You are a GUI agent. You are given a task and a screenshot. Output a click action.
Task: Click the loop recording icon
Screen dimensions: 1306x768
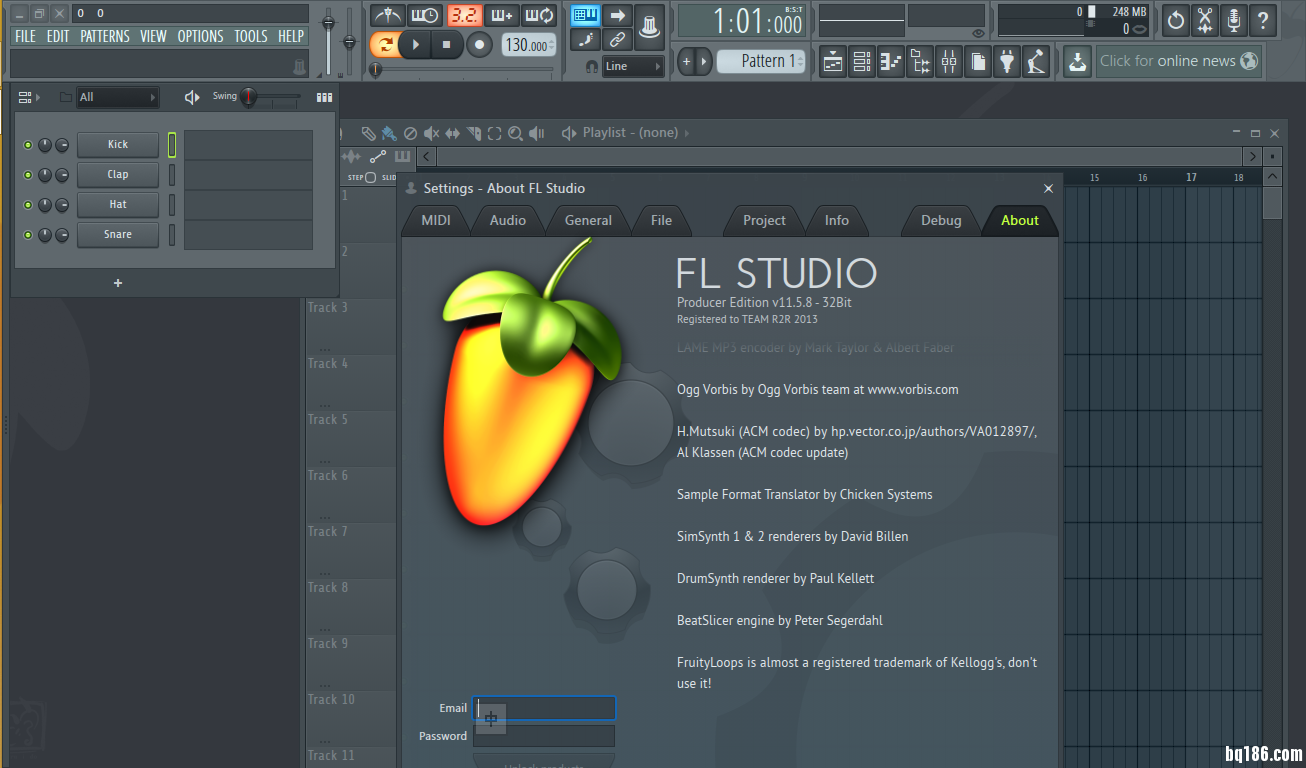point(539,15)
